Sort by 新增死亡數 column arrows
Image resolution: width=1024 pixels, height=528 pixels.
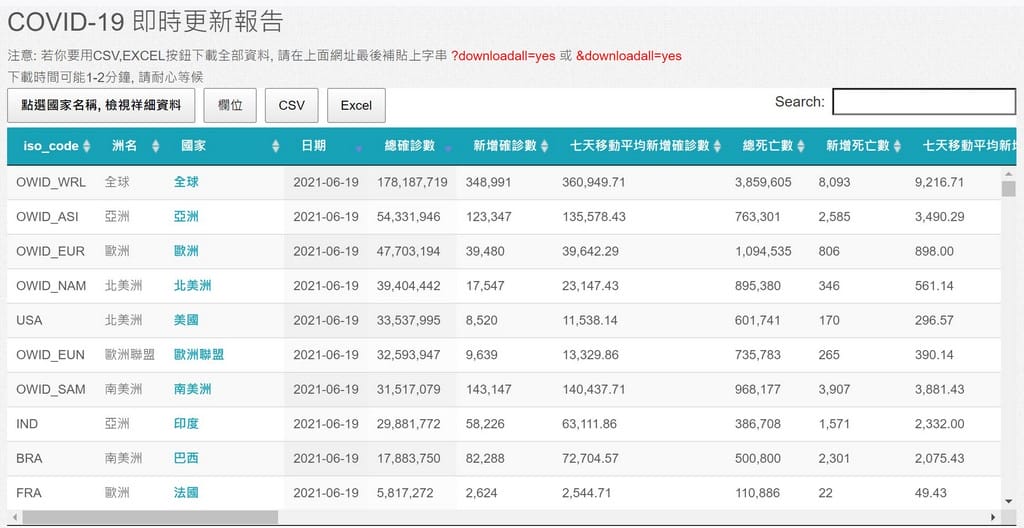pos(897,146)
